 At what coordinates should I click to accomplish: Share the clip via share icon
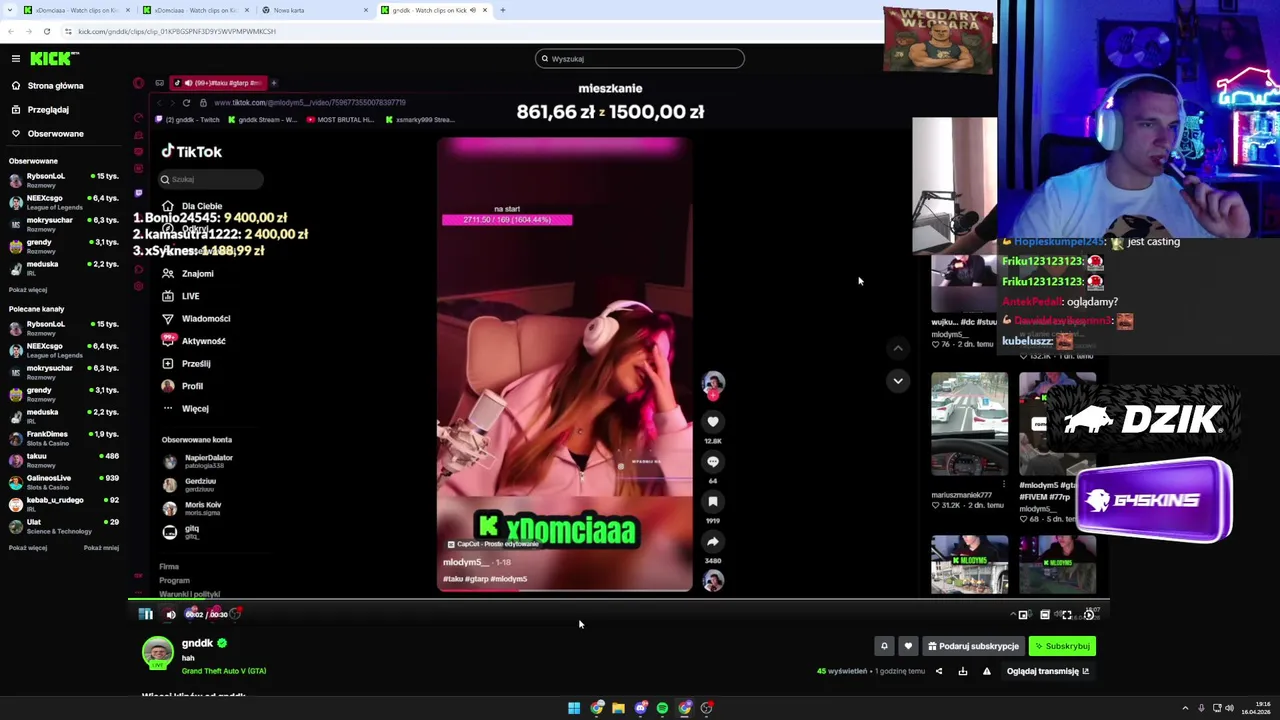point(939,671)
